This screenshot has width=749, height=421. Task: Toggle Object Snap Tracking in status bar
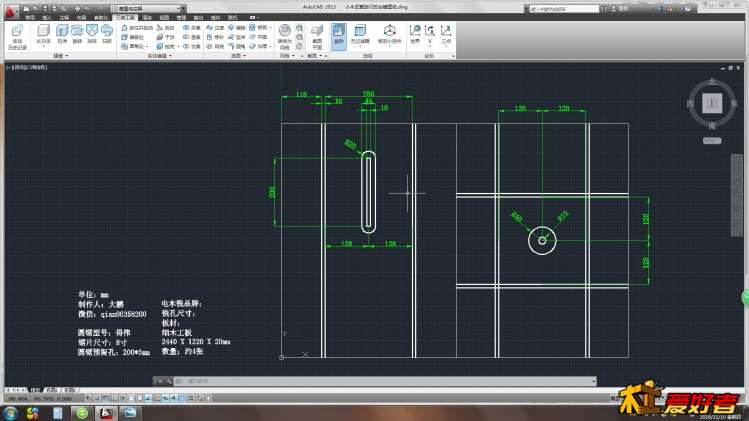click(x=148, y=398)
